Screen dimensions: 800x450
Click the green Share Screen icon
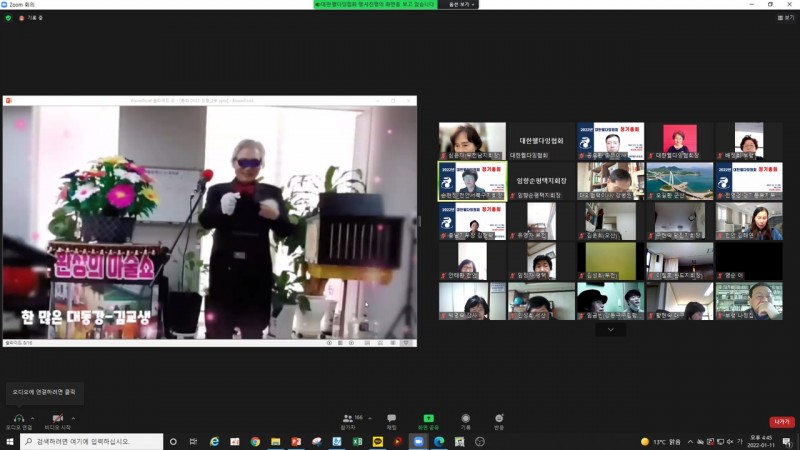click(428, 418)
